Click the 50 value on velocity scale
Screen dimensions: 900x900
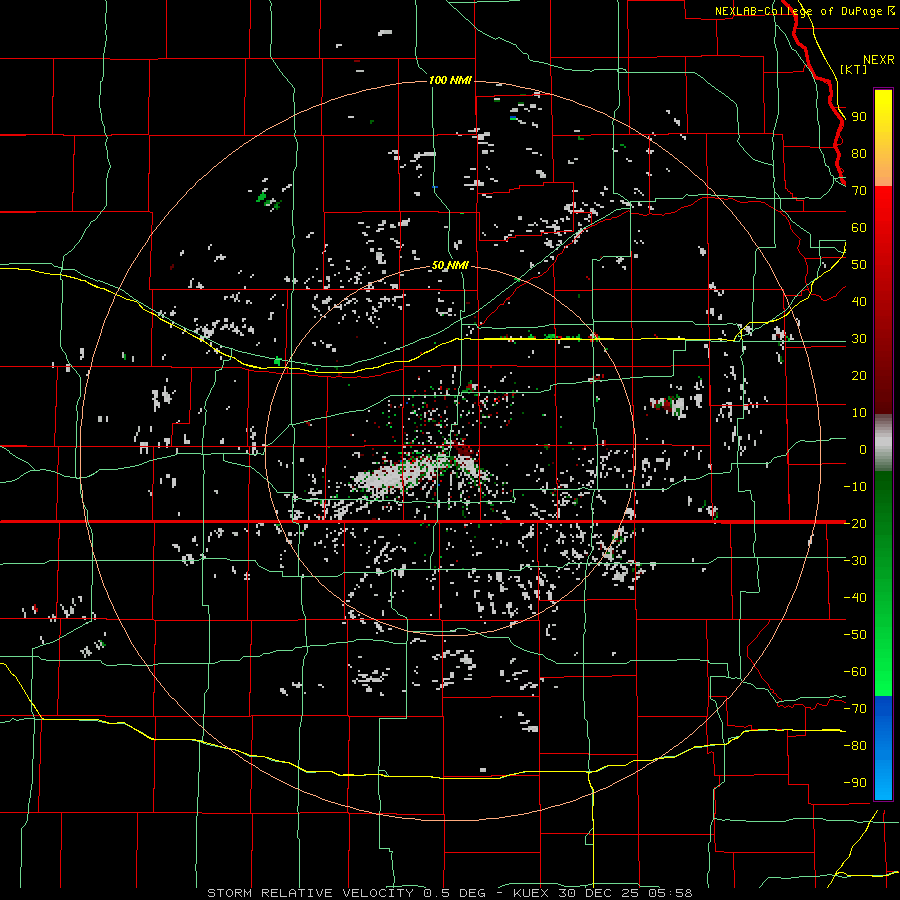[x=859, y=265]
